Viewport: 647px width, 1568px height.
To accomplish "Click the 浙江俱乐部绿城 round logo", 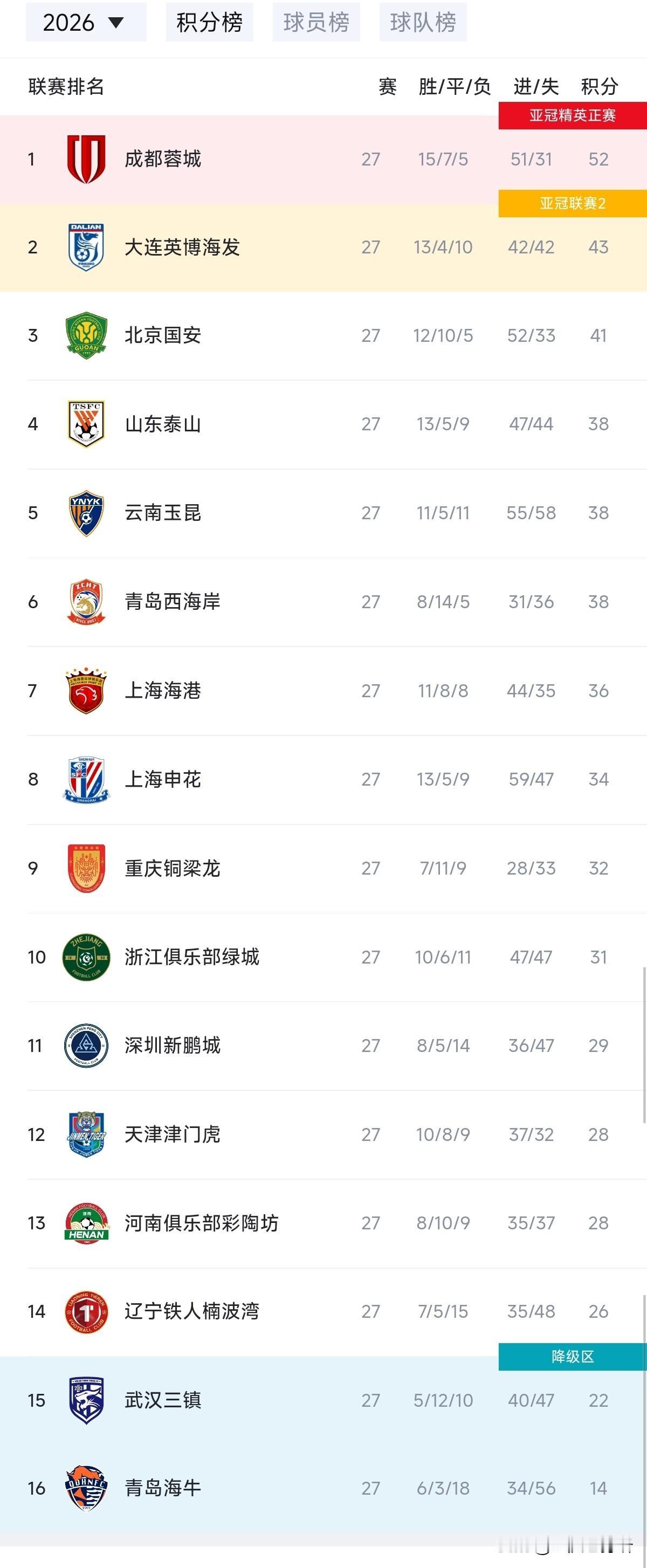I will pos(86,957).
